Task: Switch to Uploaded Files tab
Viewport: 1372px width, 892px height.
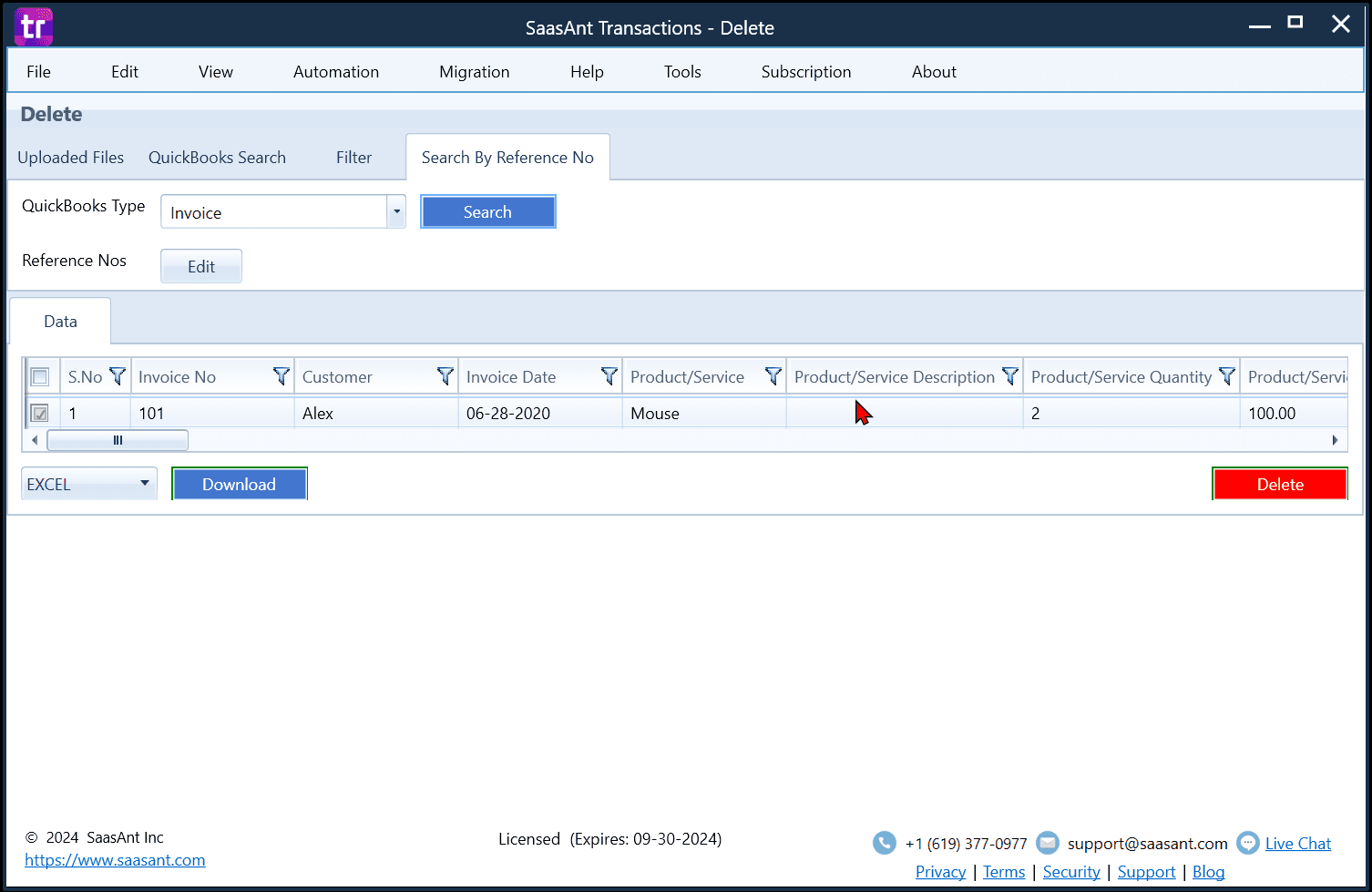Action: 70,158
